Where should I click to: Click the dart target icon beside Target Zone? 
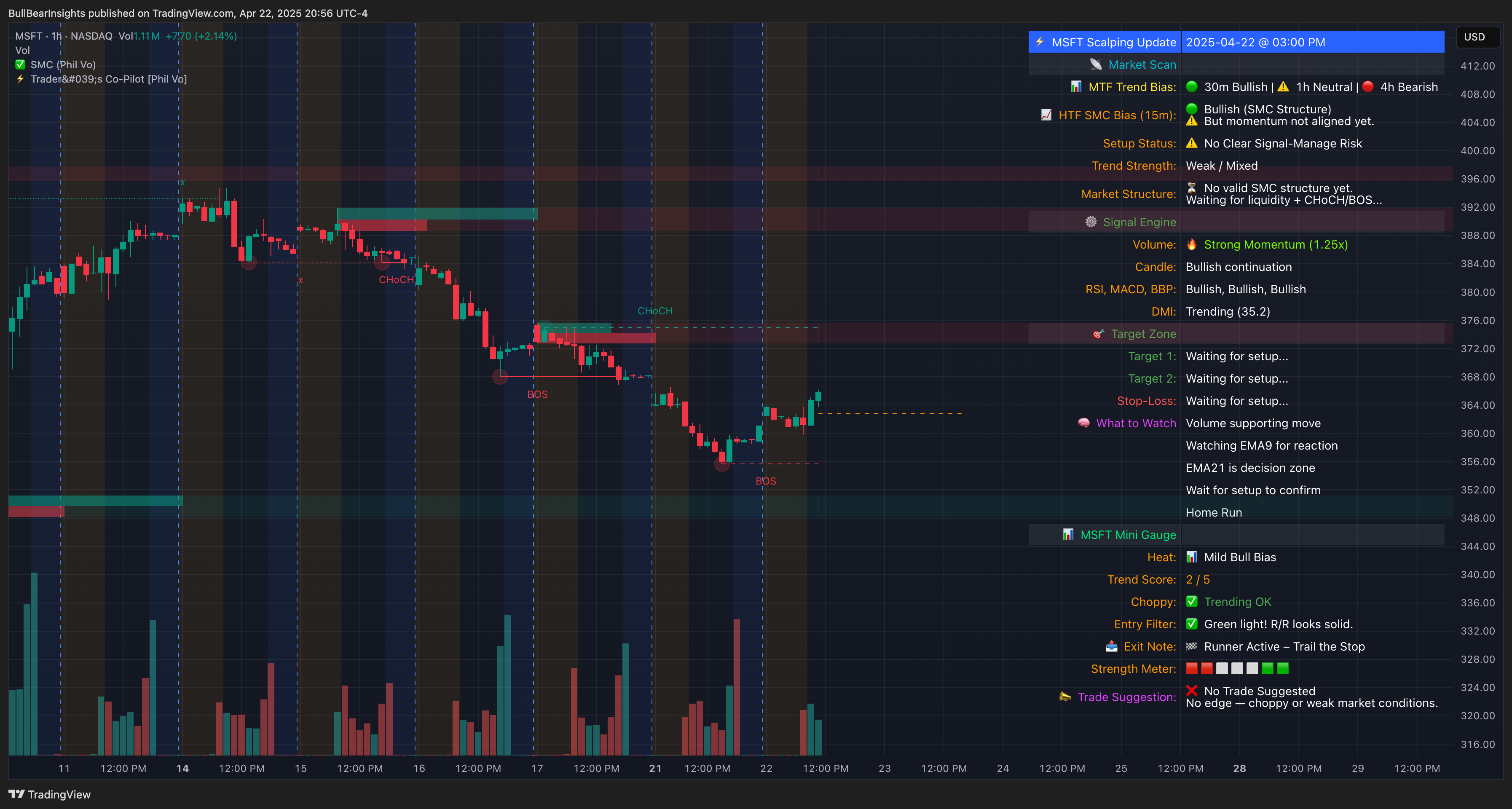pyautogui.click(x=1098, y=333)
